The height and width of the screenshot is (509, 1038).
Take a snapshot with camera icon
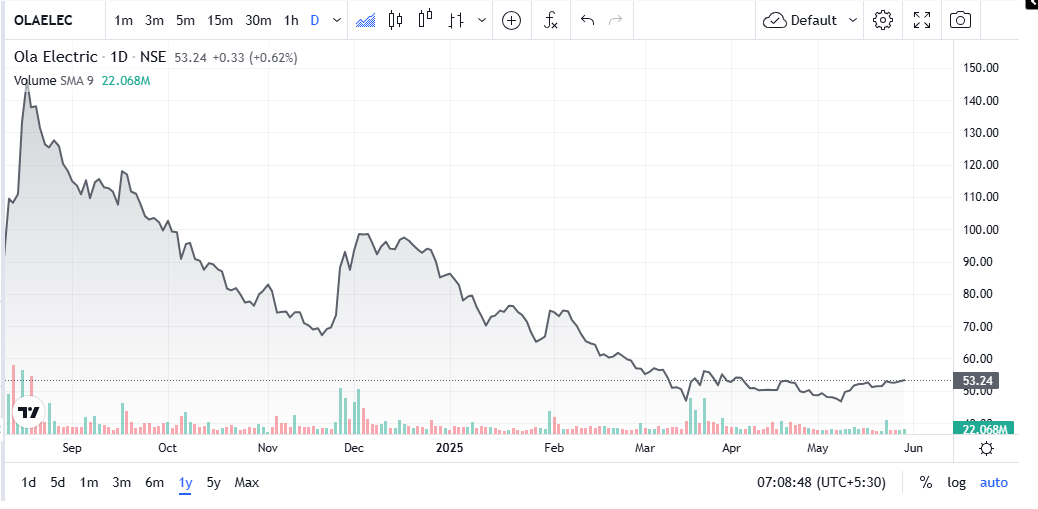[x=960, y=21]
